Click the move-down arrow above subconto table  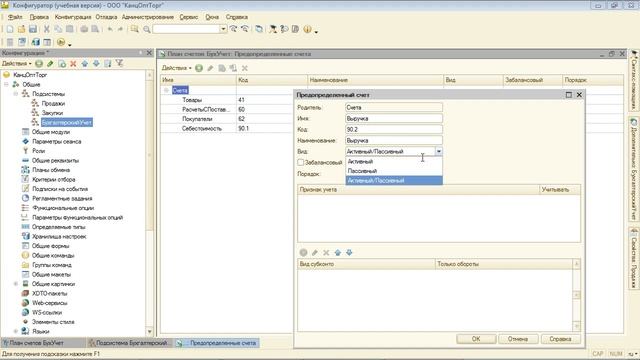tap(349, 253)
